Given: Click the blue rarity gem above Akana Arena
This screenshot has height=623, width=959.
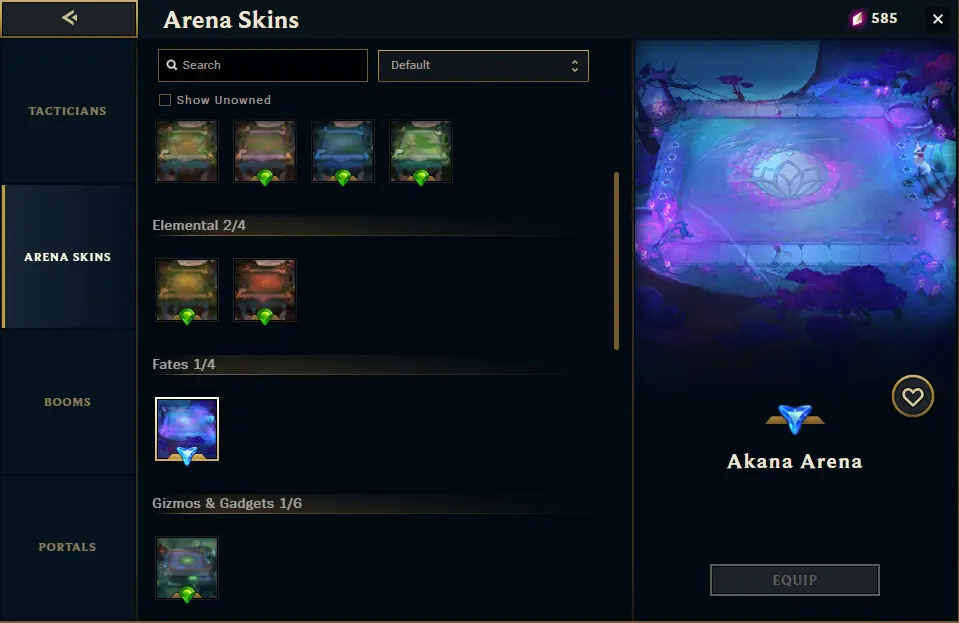Looking at the screenshot, I should click(794, 419).
